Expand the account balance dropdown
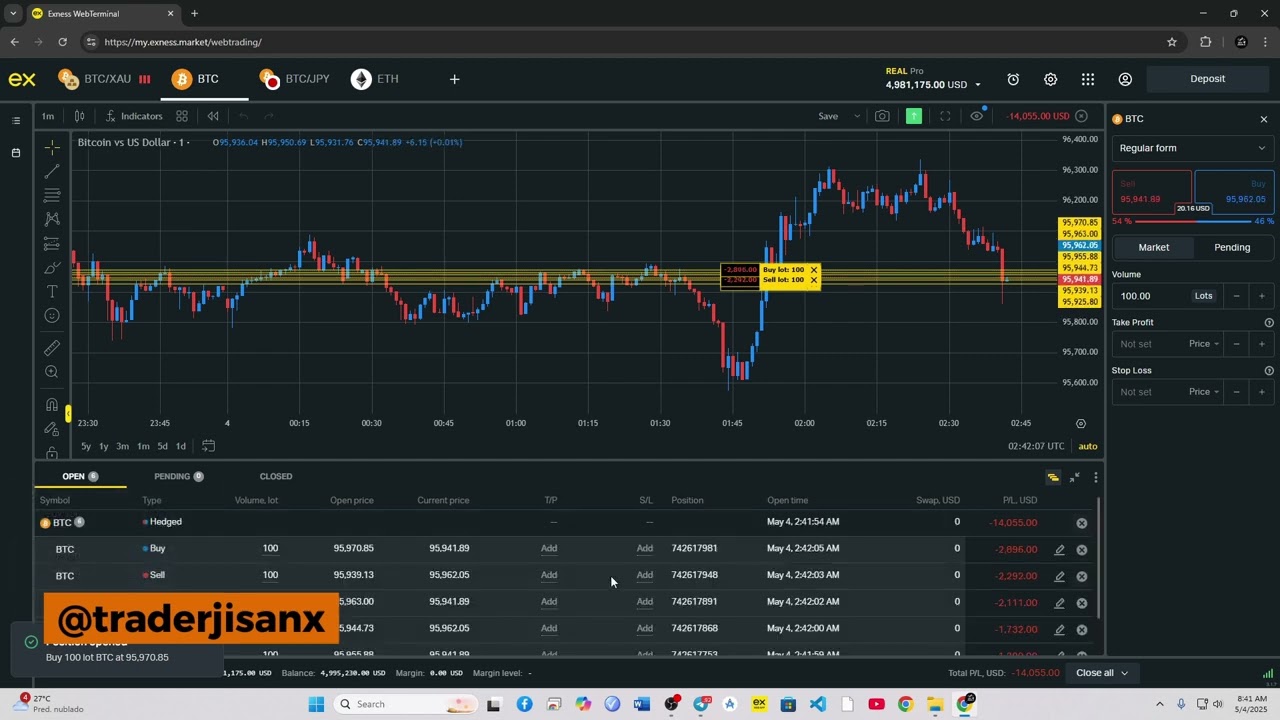Screen dimensions: 1280x720 [978, 85]
